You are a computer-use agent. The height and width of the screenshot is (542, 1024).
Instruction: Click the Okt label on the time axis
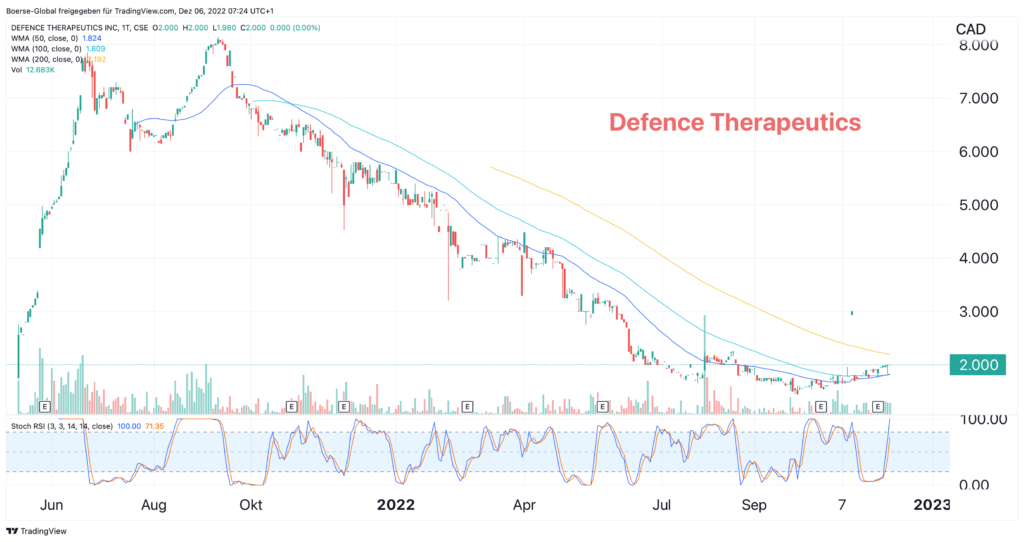[251, 505]
